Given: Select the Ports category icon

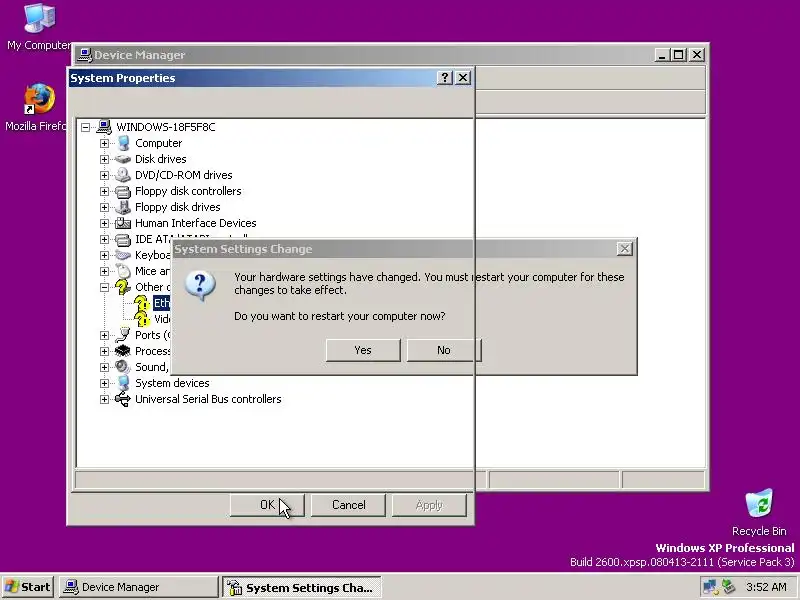Looking at the screenshot, I should pos(123,335).
